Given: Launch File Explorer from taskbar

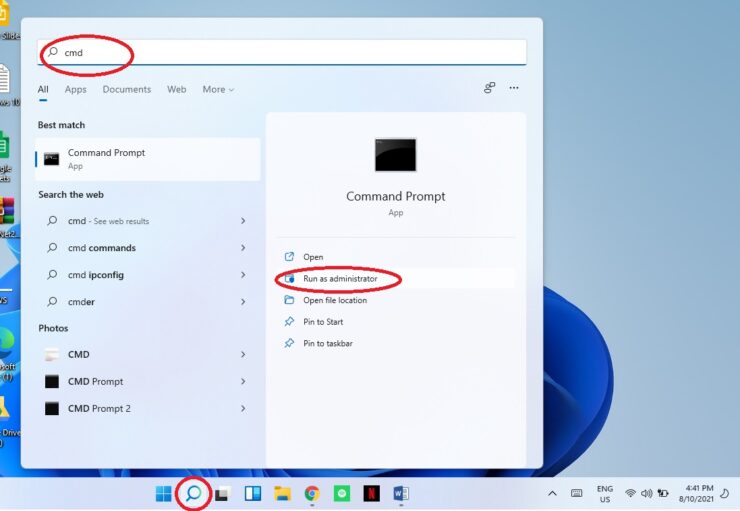Looking at the screenshot, I should [282, 493].
